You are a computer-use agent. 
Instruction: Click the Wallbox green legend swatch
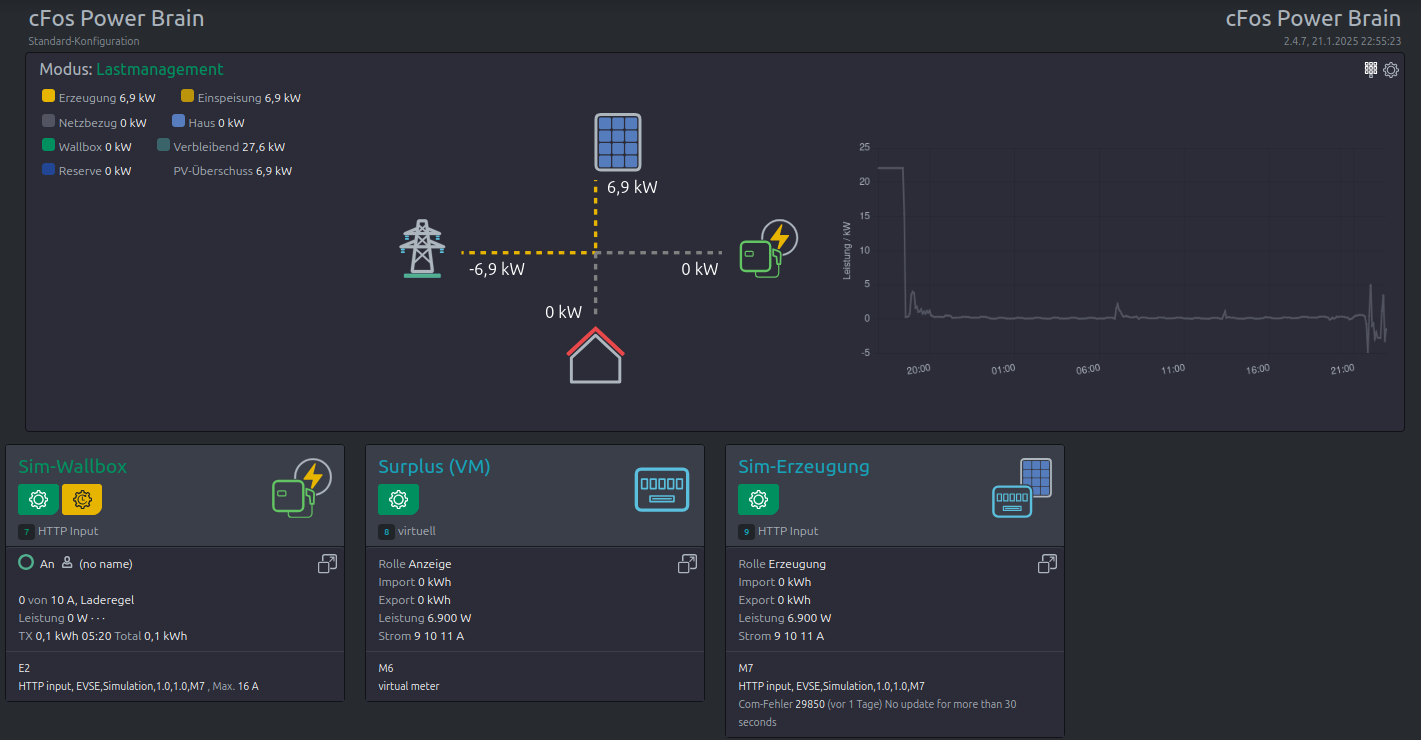point(49,145)
